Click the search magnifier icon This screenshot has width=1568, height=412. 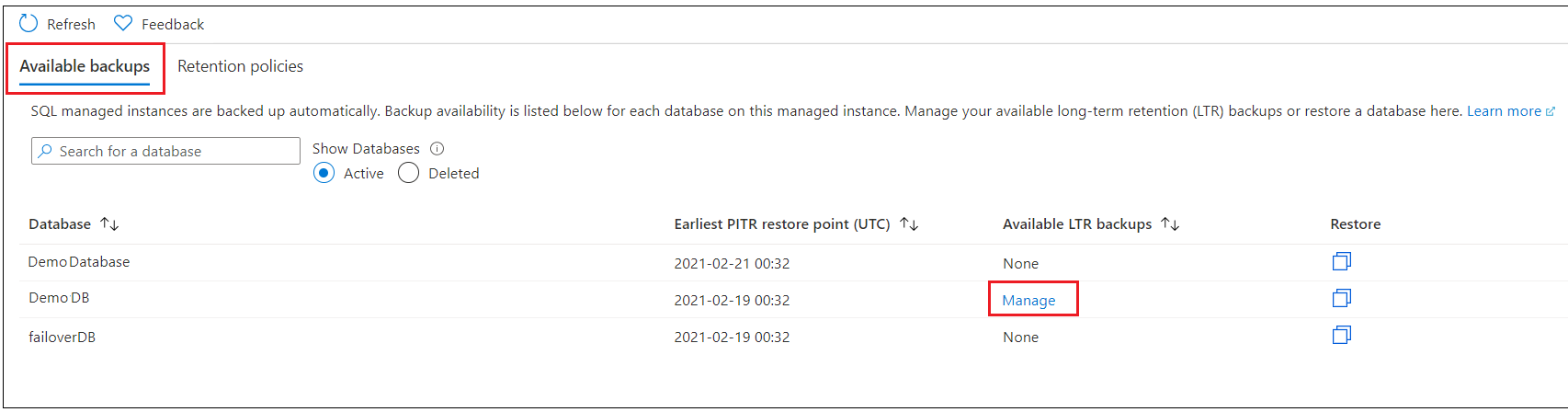pyautogui.click(x=45, y=151)
